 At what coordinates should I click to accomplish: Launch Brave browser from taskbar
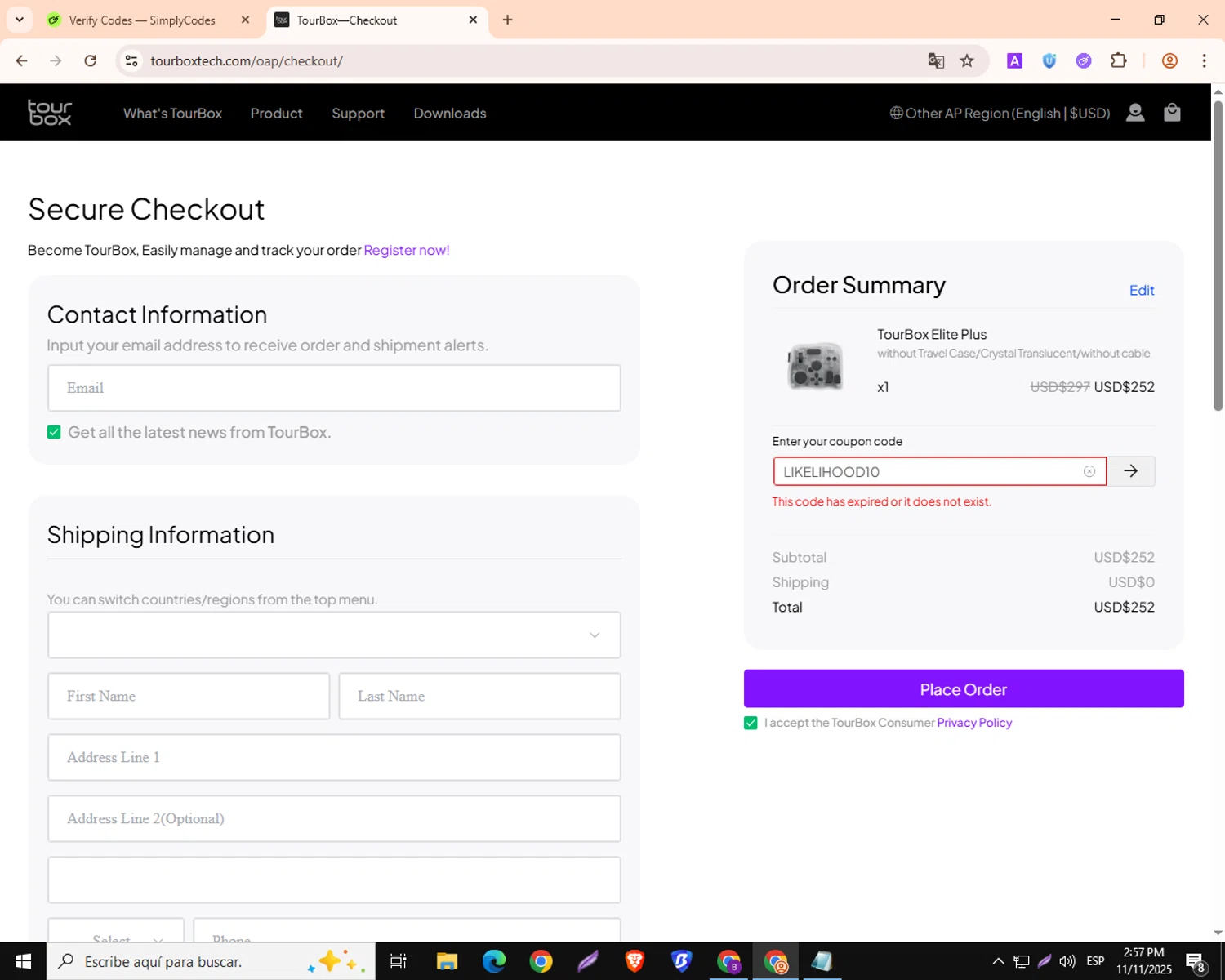(x=635, y=961)
